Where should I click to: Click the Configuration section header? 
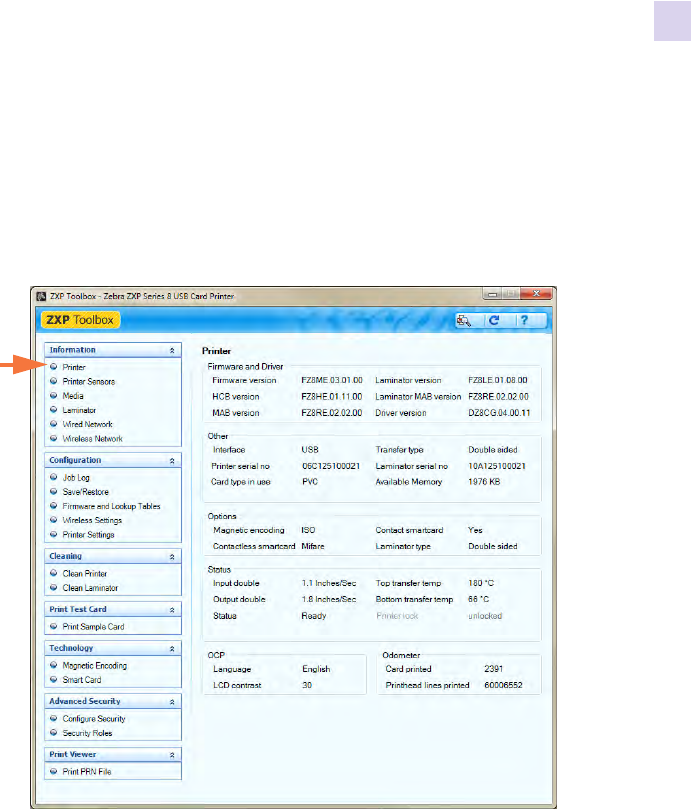pyautogui.click(x=112, y=460)
